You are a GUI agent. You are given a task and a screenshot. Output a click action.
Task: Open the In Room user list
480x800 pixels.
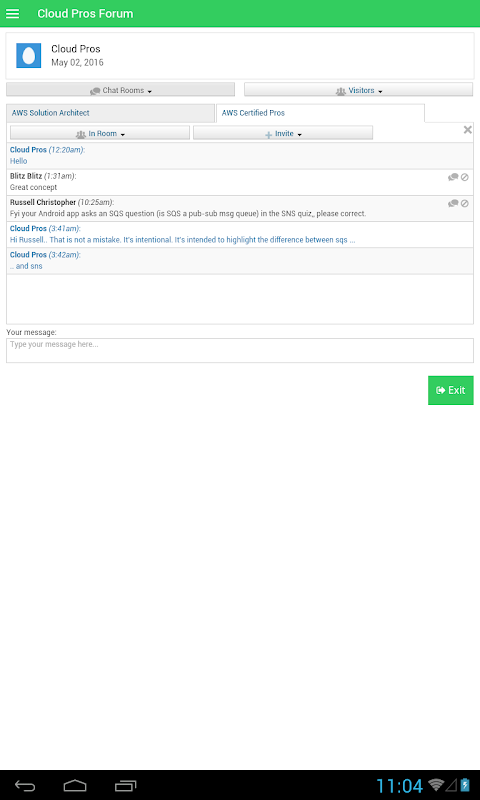pos(100,133)
